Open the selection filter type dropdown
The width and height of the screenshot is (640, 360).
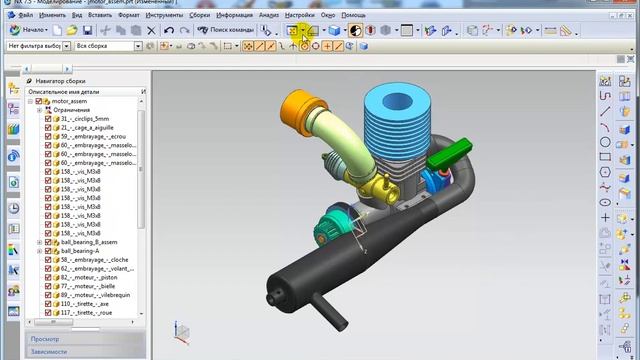pyautogui.click(x=67, y=46)
